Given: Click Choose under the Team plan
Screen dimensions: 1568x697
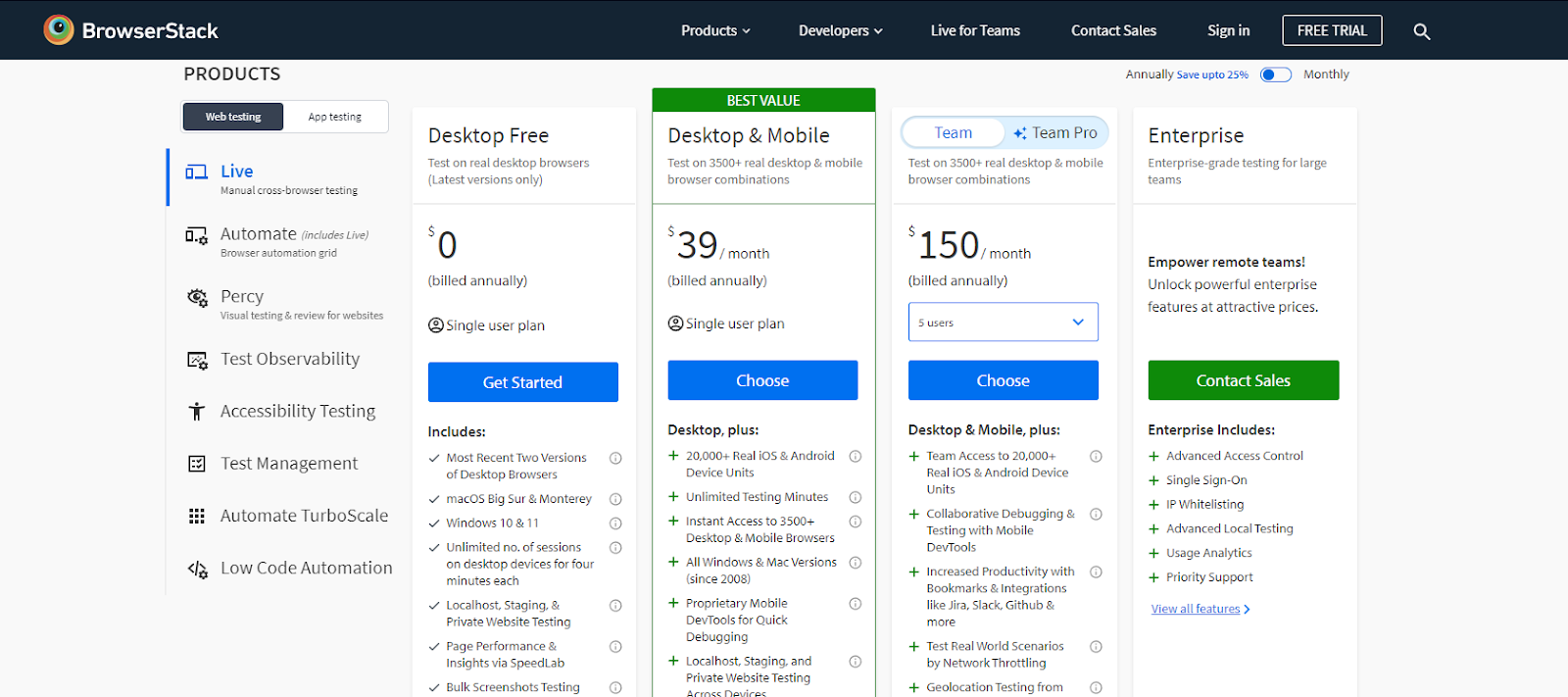Looking at the screenshot, I should 1003,380.
